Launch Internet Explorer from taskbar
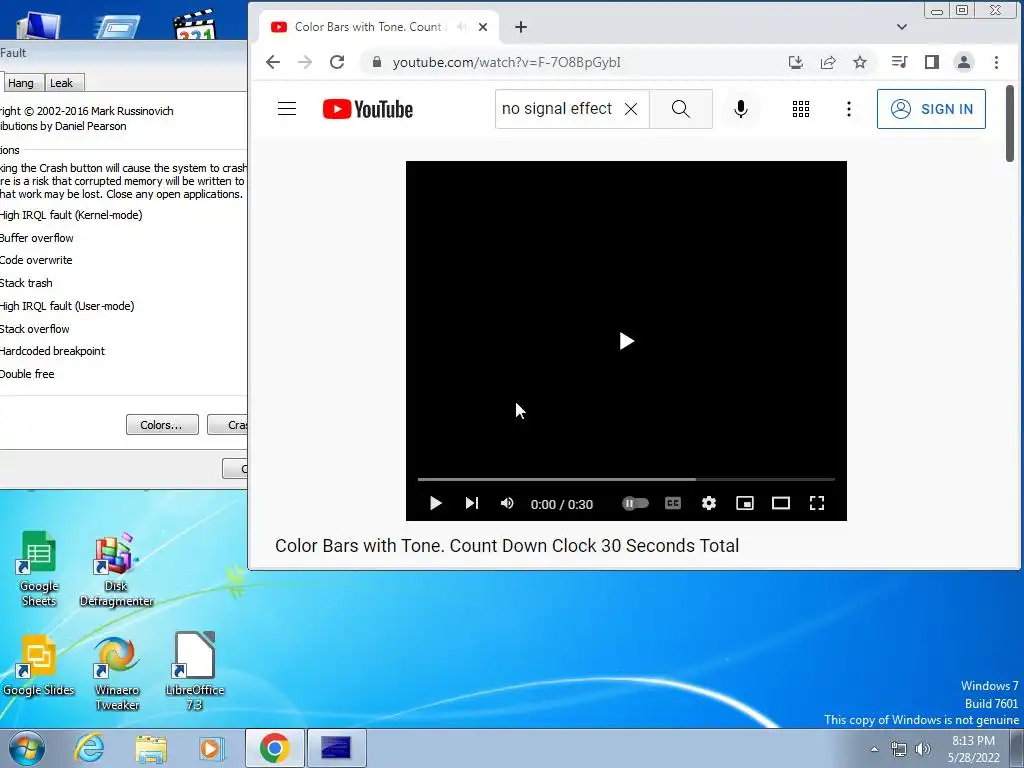Viewport: 1024px width, 768px height. pos(89,748)
